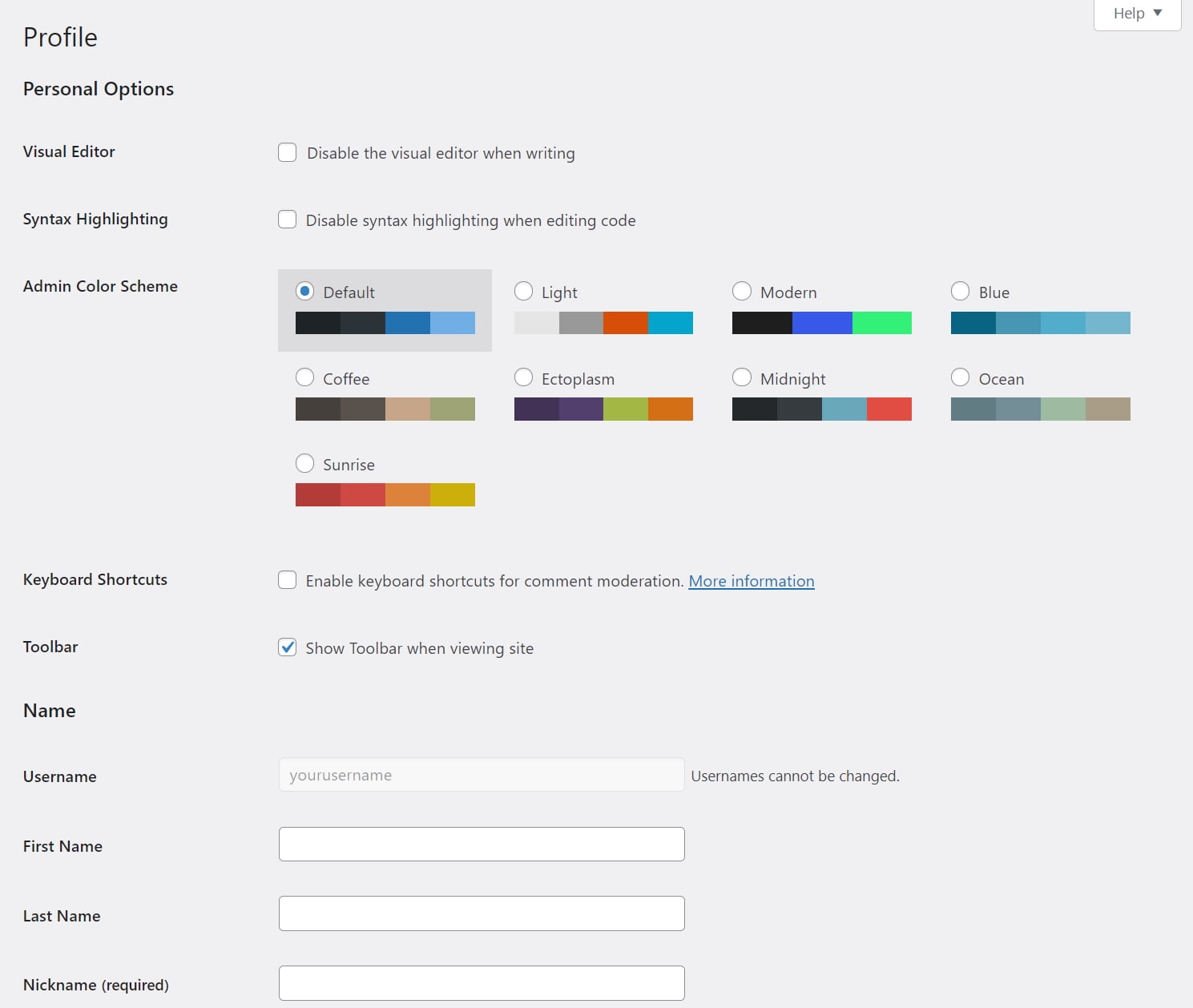The image size is (1193, 1008).
Task: Click the Blue scheme color palette
Action: (x=1041, y=323)
